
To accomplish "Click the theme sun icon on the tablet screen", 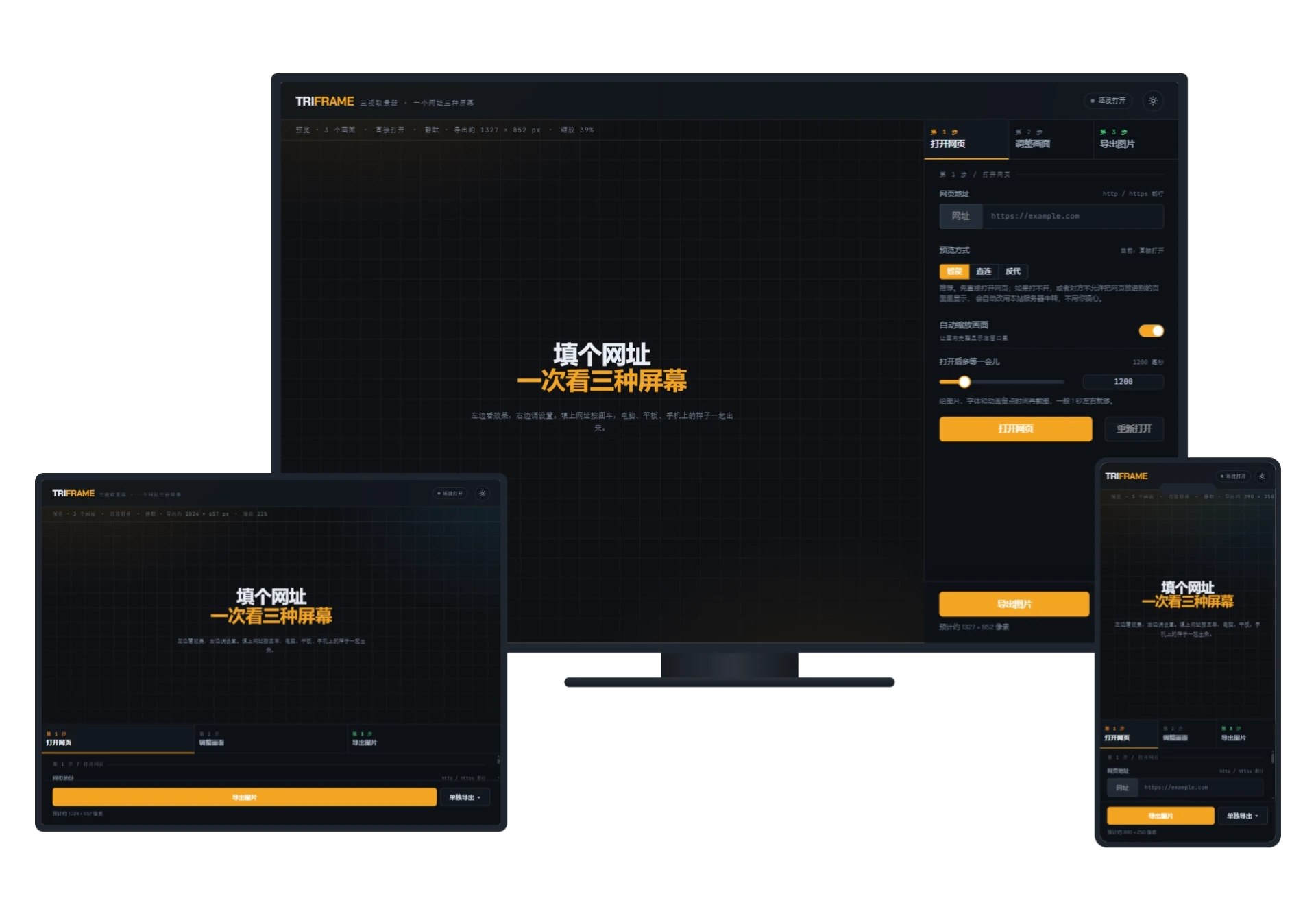I will coord(483,493).
